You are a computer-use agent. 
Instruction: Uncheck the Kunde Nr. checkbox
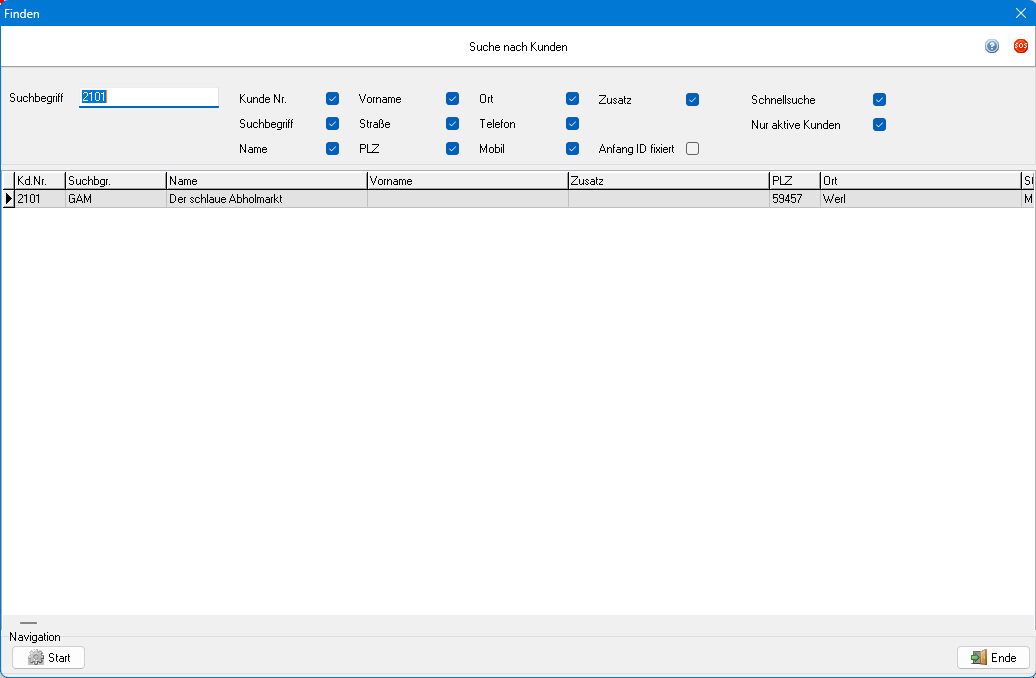pyautogui.click(x=332, y=99)
